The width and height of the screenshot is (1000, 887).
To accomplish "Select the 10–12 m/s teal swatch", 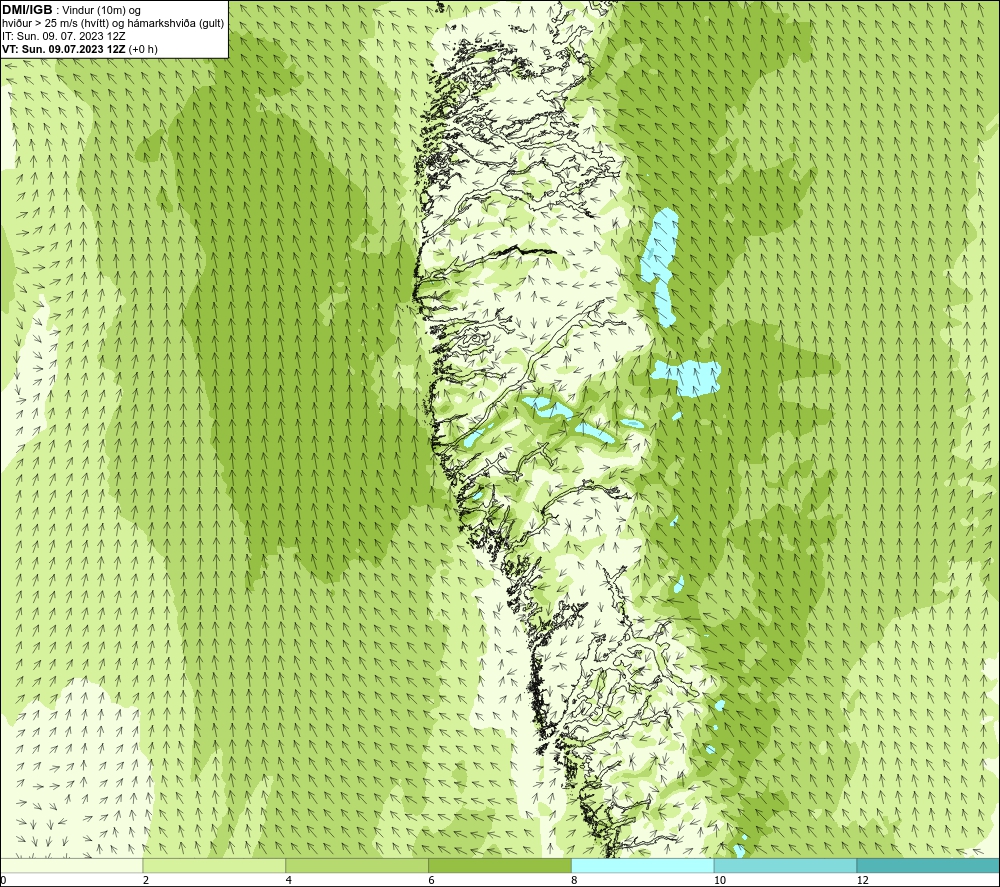I will [786, 865].
